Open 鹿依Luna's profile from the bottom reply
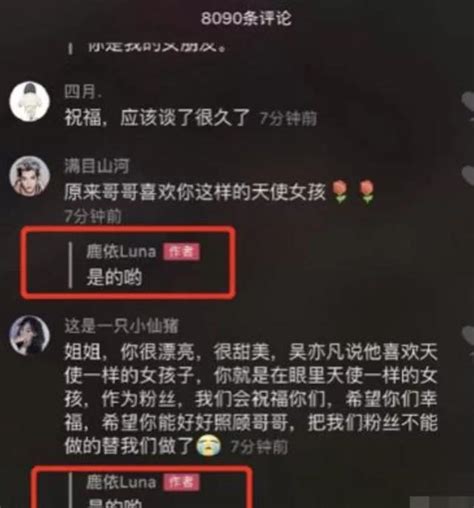The image size is (474, 508). pos(121,482)
